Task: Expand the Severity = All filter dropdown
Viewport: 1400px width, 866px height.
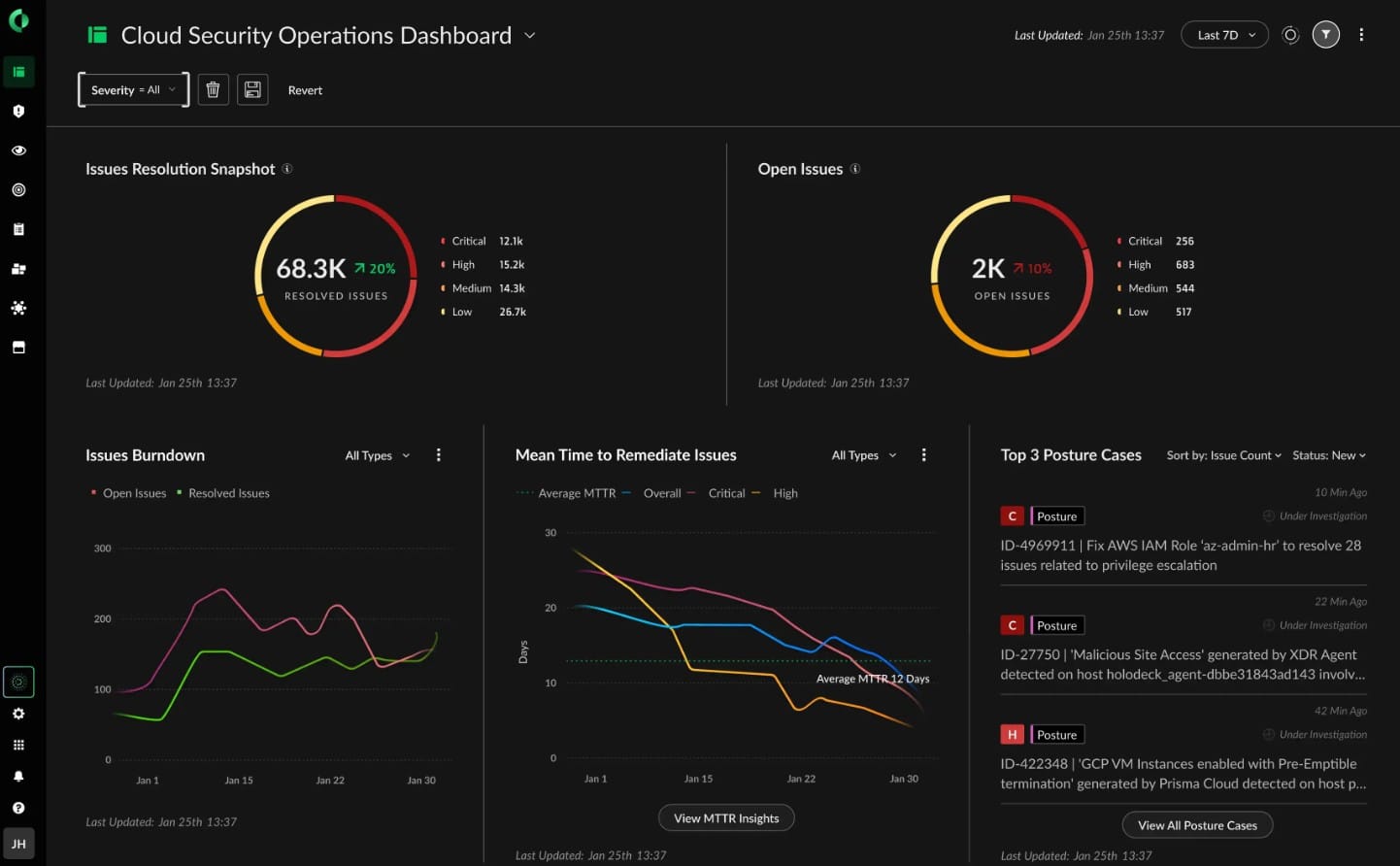Action: (x=133, y=90)
